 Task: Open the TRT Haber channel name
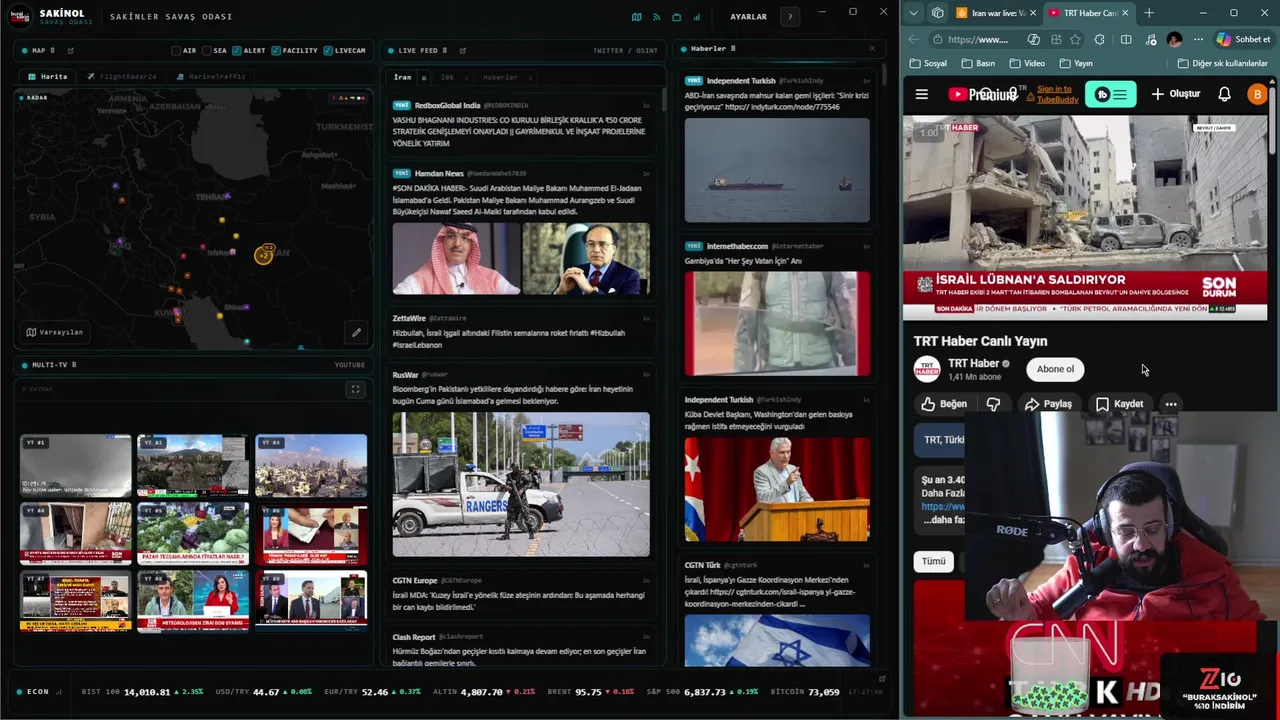(x=973, y=363)
